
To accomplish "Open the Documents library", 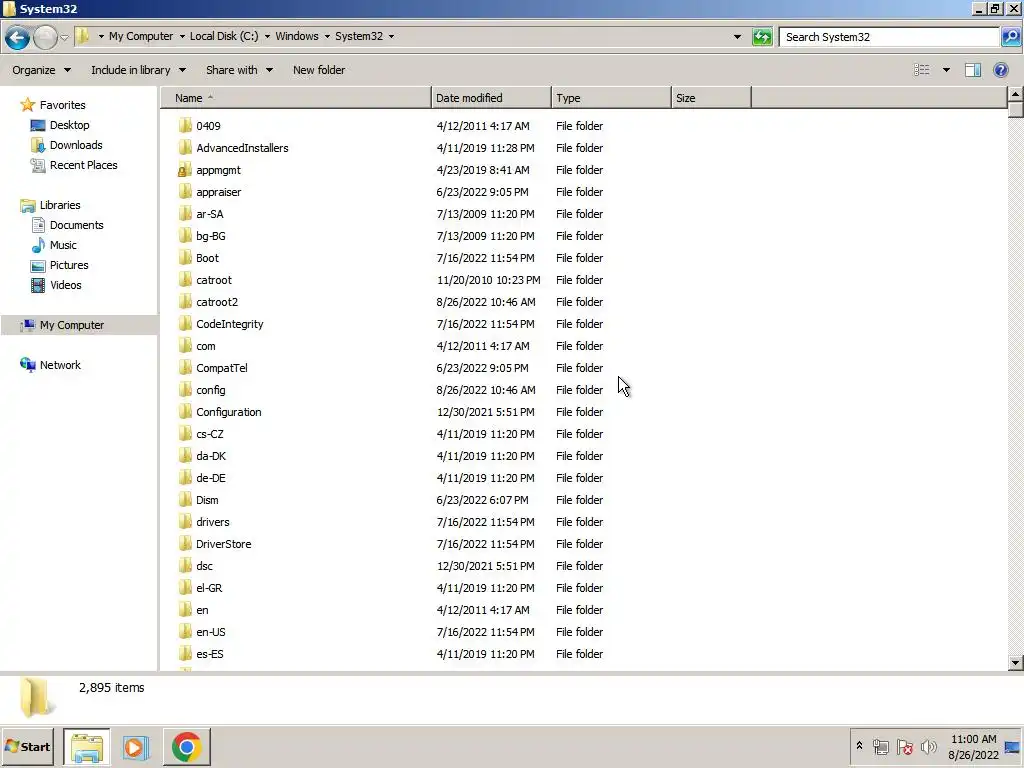I will pos(76,225).
